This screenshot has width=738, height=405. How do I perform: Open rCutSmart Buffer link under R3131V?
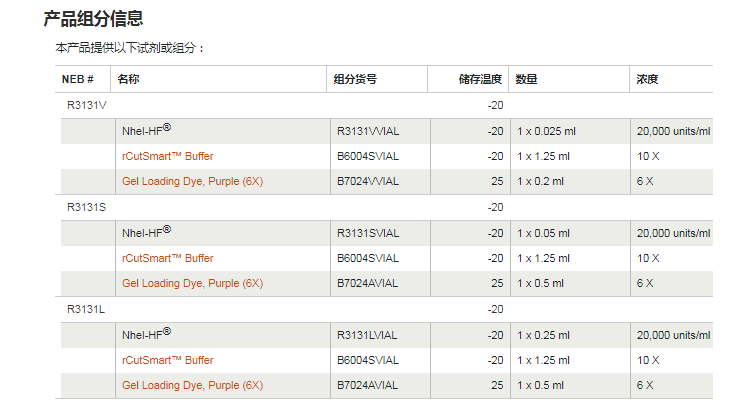(x=168, y=156)
